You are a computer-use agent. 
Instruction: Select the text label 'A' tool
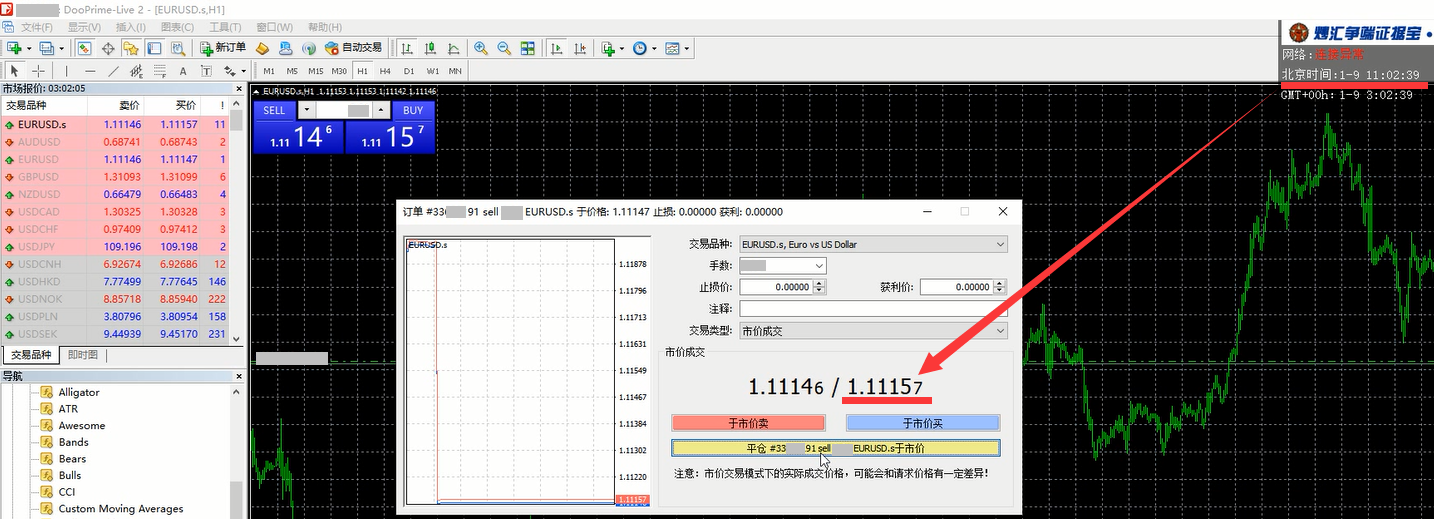[183, 71]
